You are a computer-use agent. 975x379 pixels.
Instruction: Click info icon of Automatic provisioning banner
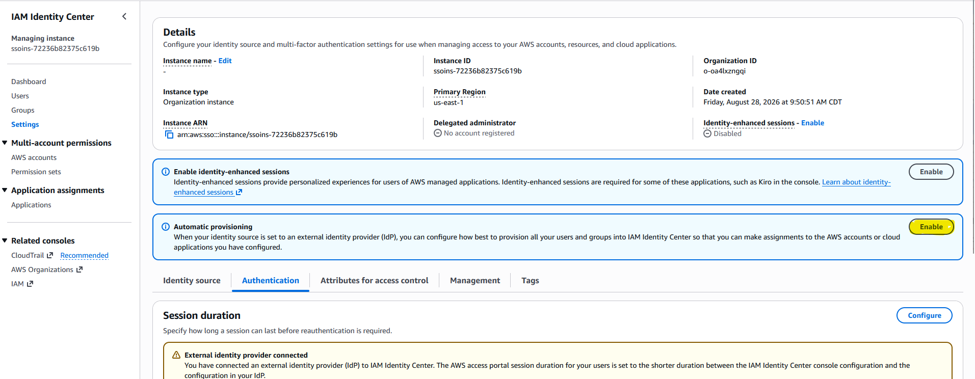[165, 227]
